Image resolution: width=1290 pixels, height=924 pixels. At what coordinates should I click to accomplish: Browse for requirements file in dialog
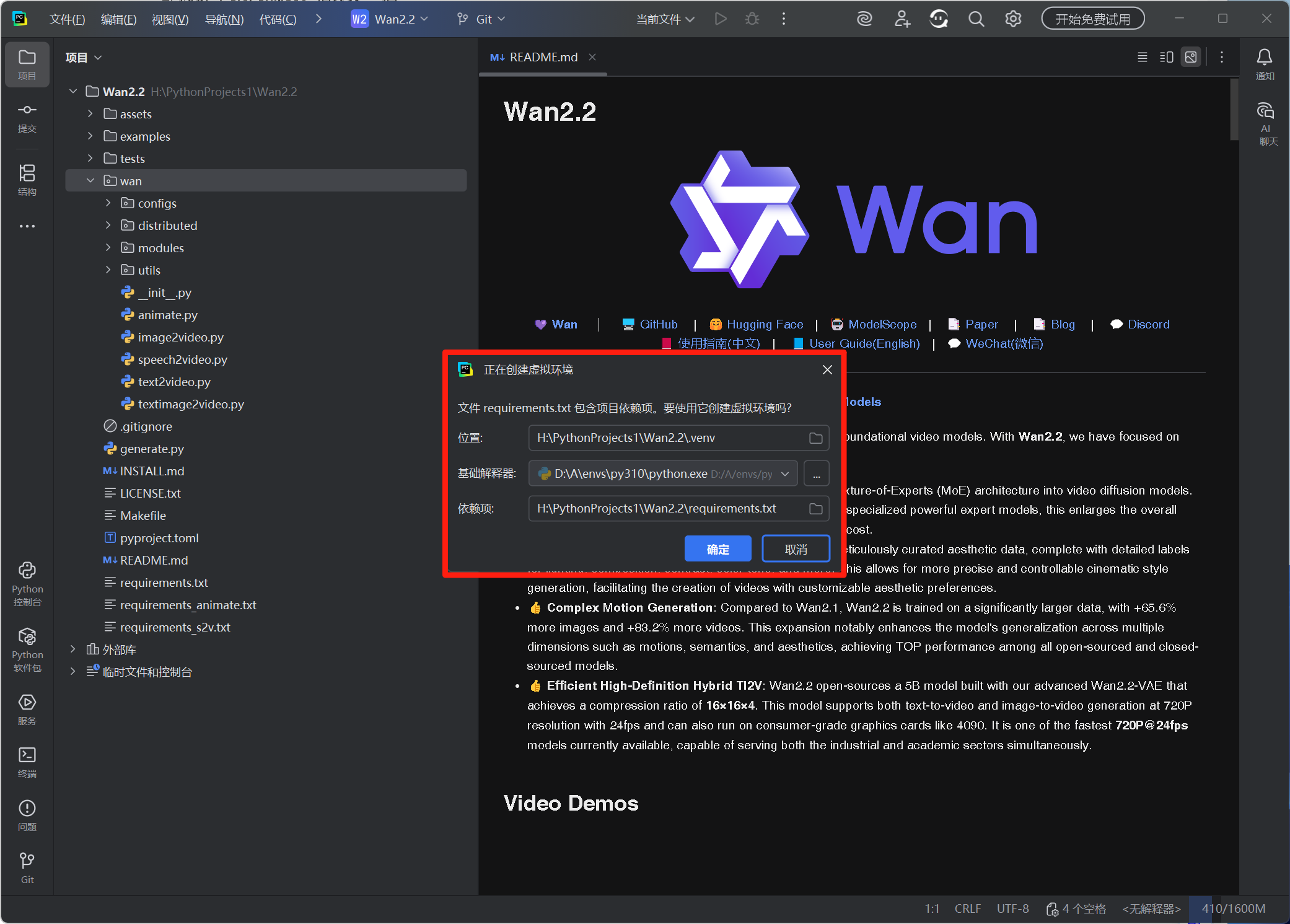[x=816, y=509]
